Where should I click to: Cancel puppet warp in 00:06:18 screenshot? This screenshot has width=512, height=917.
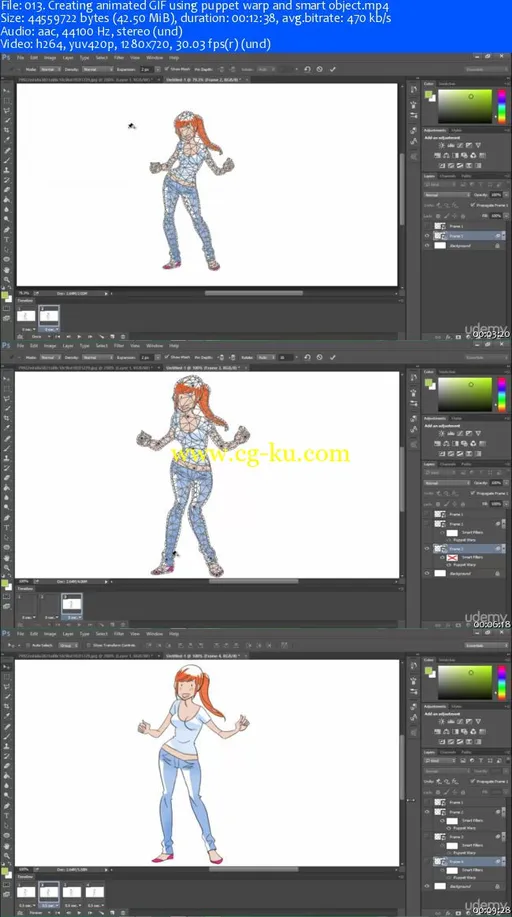pyautogui.click(x=319, y=357)
